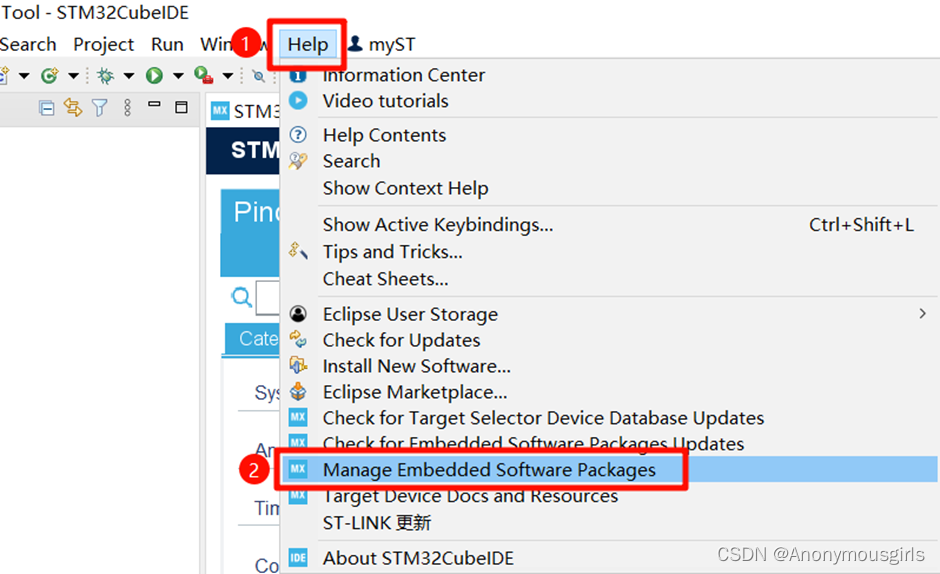Collapse All in the Project Explorer
Image resolution: width=940 pixels, height=574 pixels.
46,108
